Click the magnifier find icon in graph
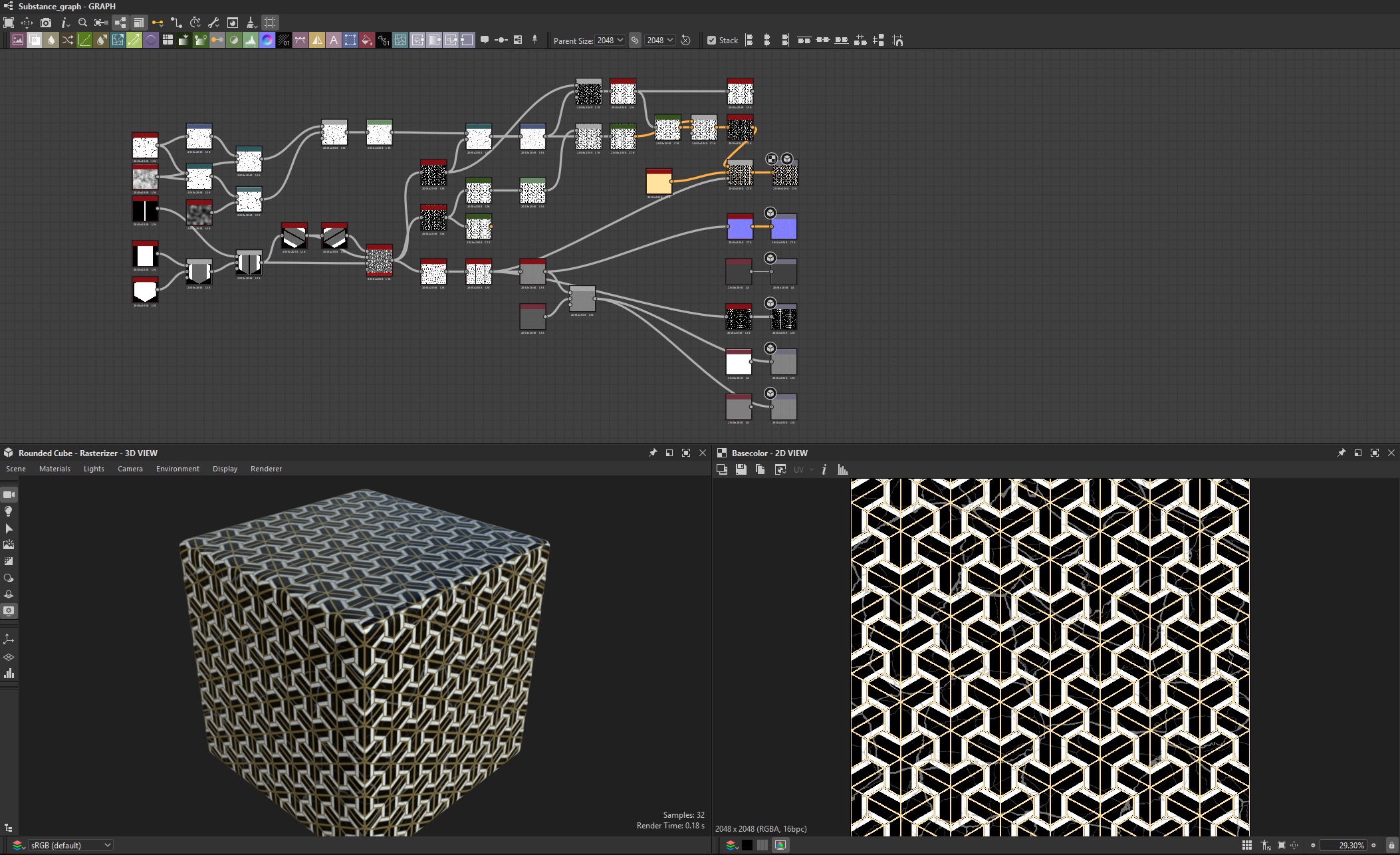 point(82,23)
